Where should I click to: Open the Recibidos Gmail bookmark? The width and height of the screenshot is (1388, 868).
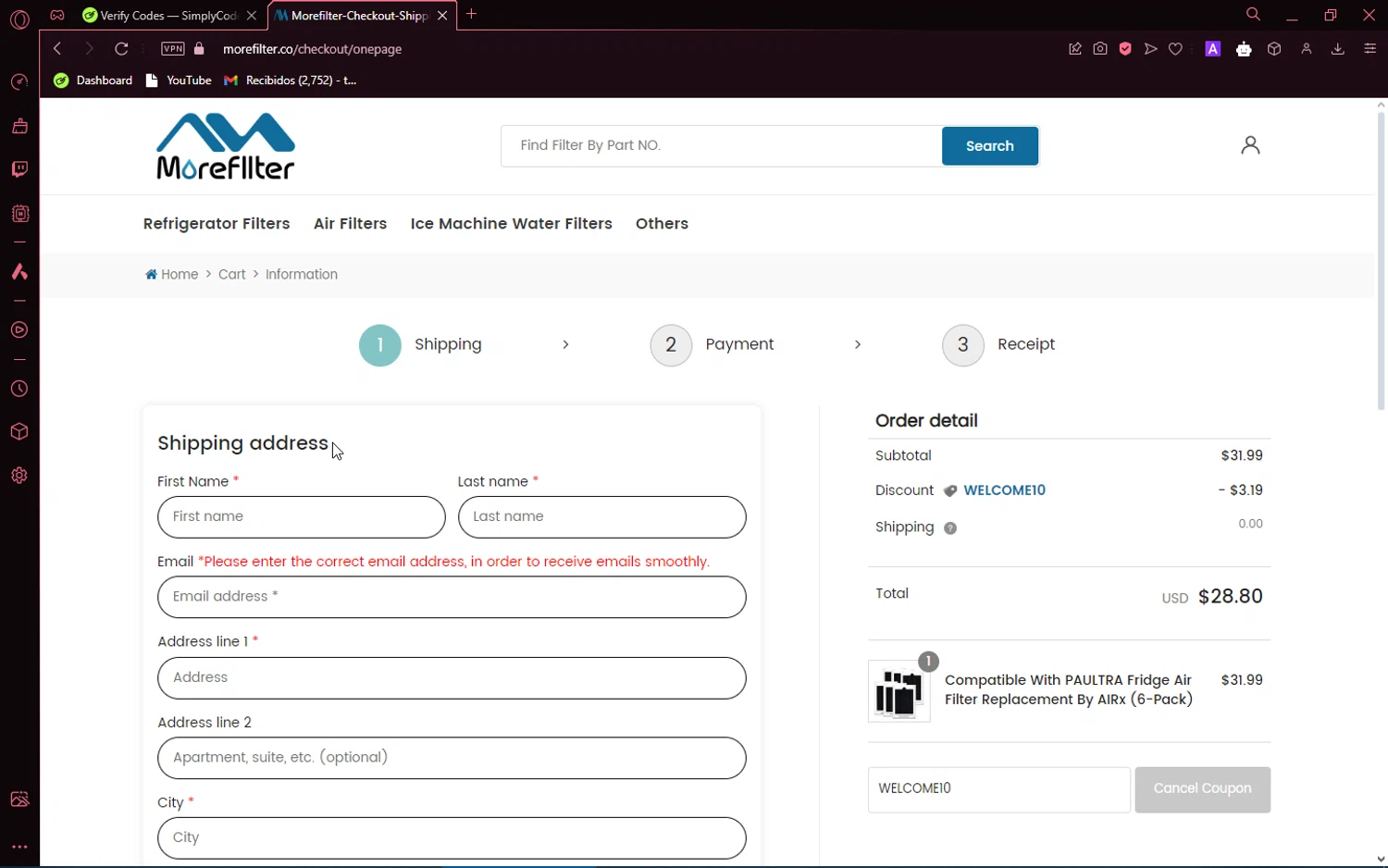click(291, 81)
